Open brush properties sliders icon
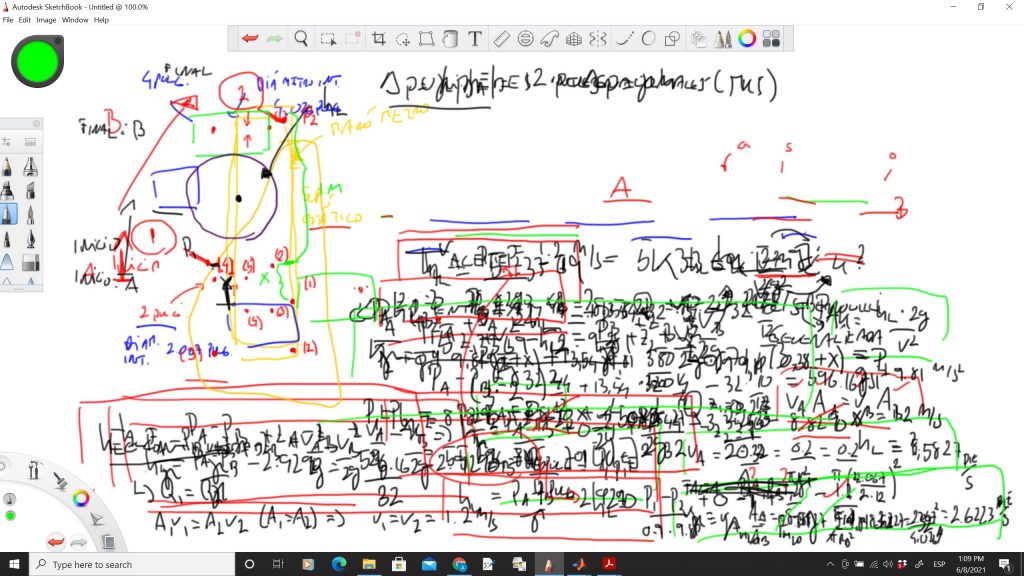The image size is (1024, 576). (x=7, y=142)
